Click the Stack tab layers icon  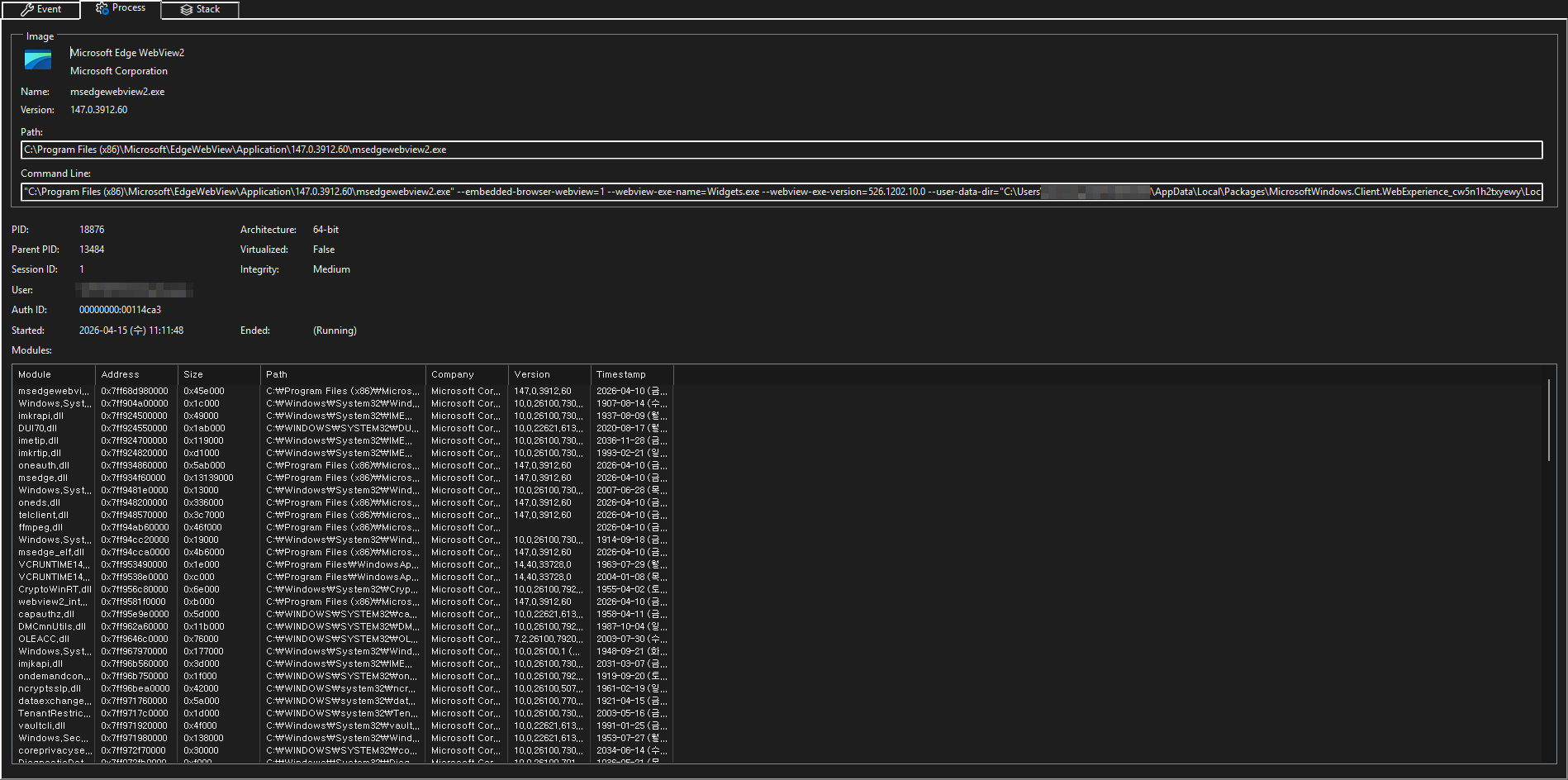click(187, 10)
